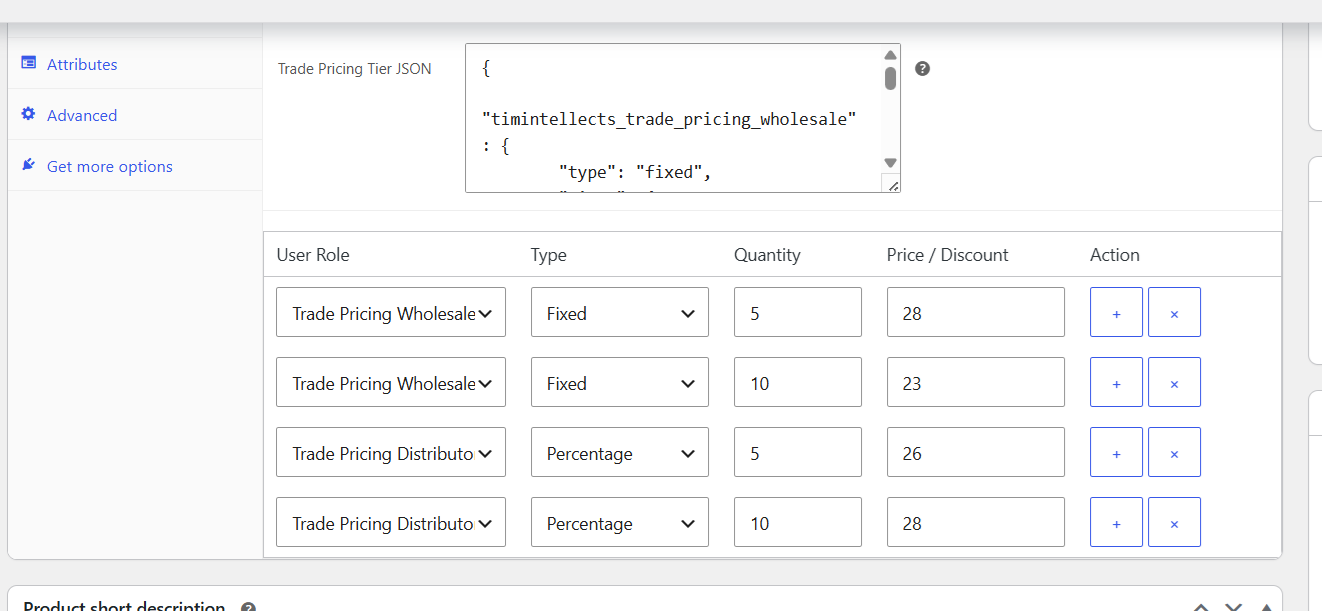1322x611 pixels.
Task: Click the Action column header
Action: click(x=1115, y=255)
